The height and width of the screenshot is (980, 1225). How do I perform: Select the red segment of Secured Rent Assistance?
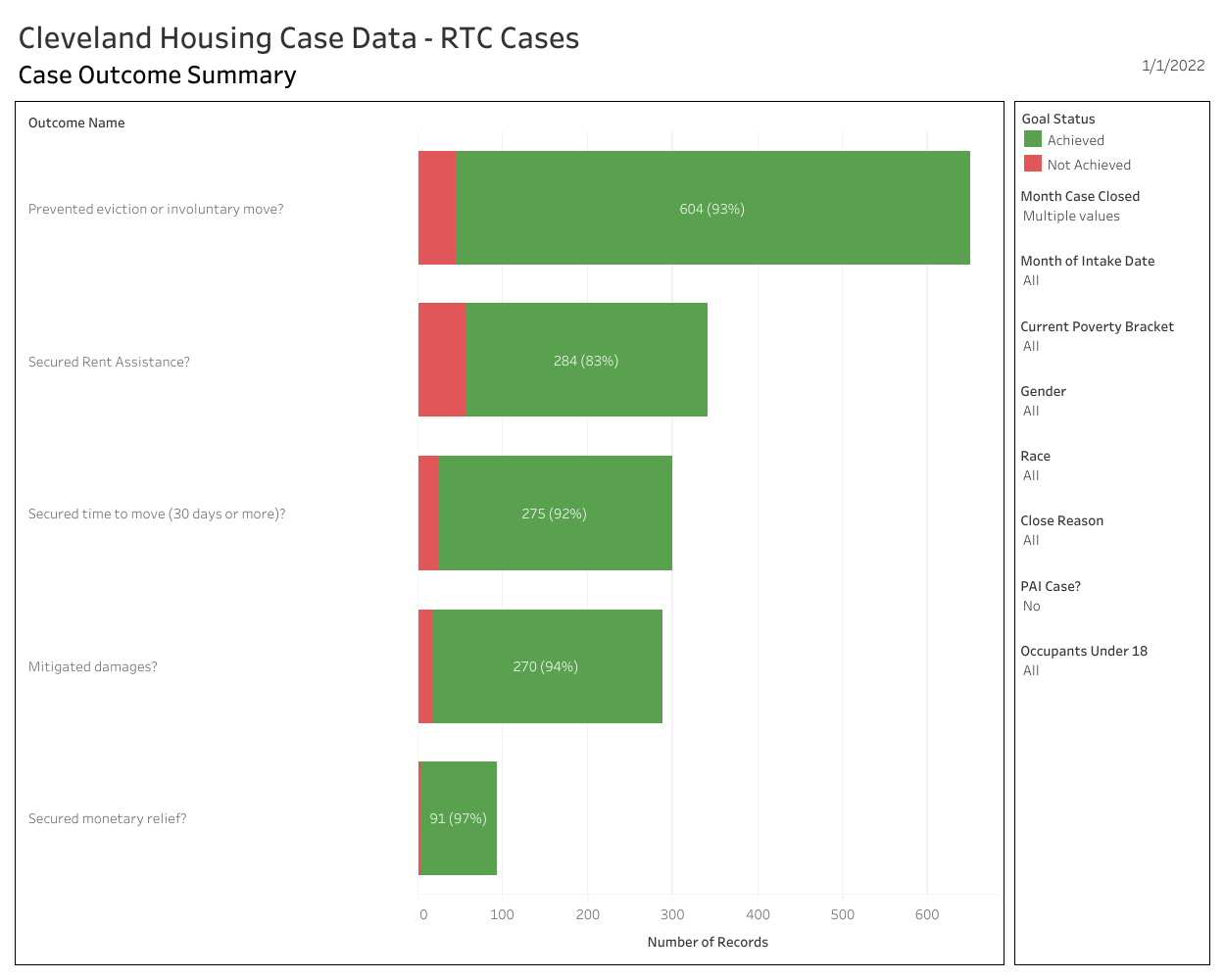tap(442, 360)
